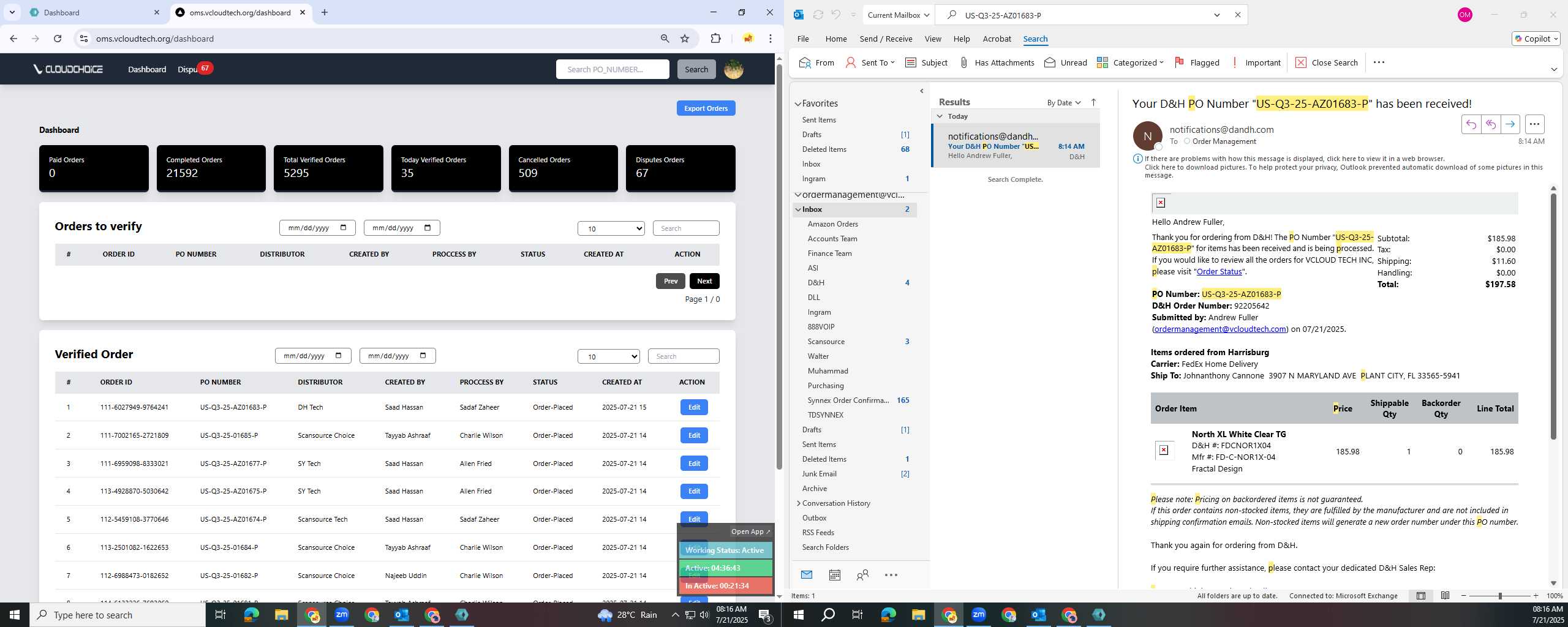Collapse the Today results group

coord(940,116)
